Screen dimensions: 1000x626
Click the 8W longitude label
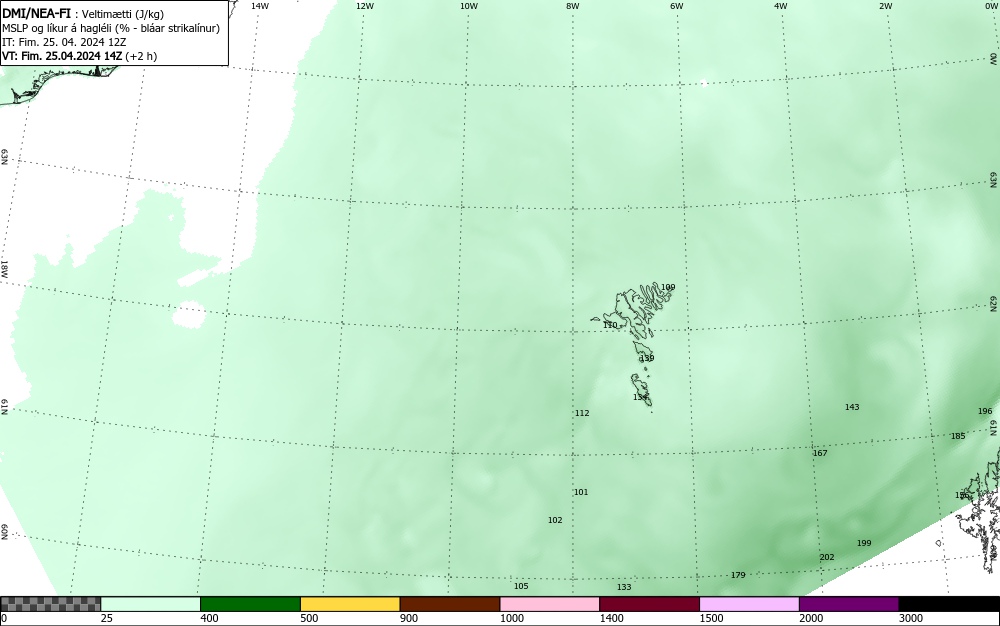pyautogui.click(x=573, y=6)
